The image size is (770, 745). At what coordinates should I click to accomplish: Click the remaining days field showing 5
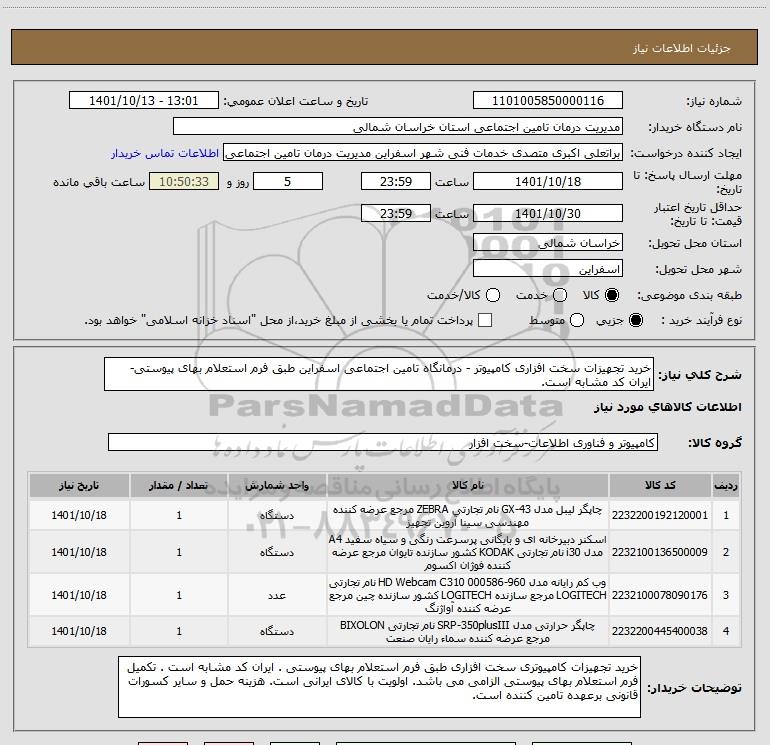click(x=288, y=182)
